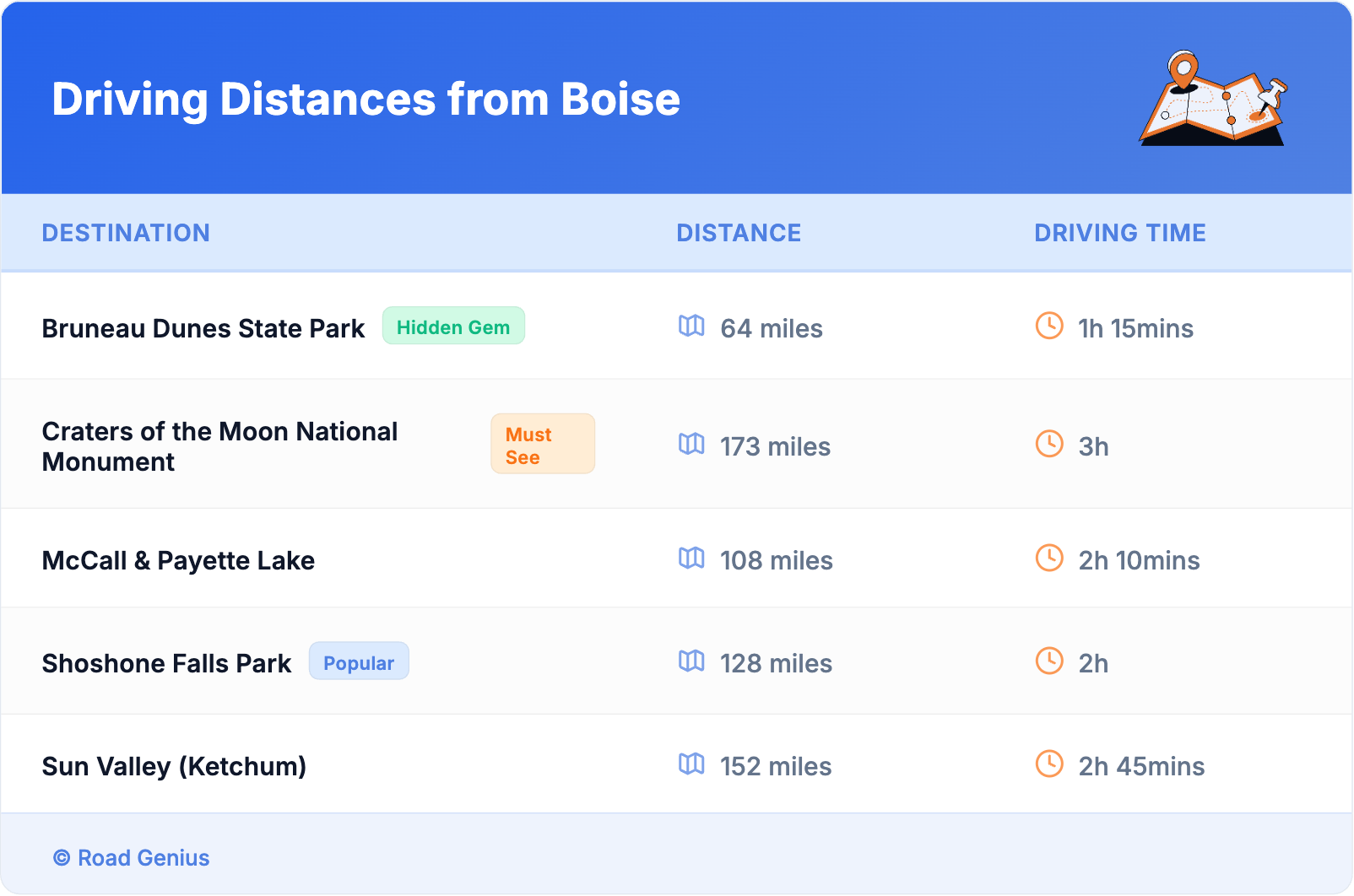1354x896 pixels.
Task: Click the Driving Time column header
Action: 1120,233
